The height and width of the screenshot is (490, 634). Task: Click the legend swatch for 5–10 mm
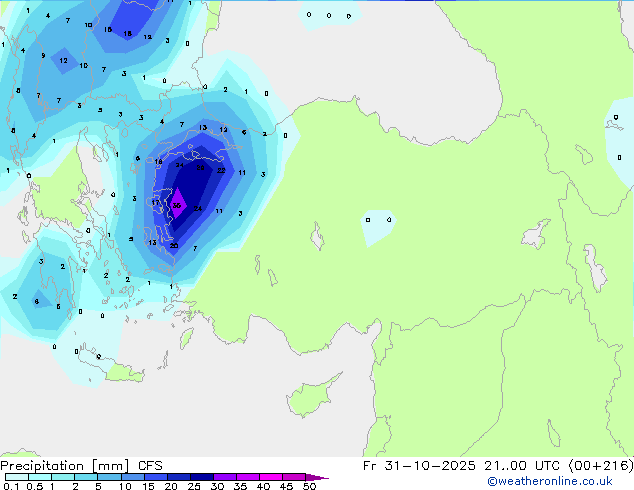point(110,477)
